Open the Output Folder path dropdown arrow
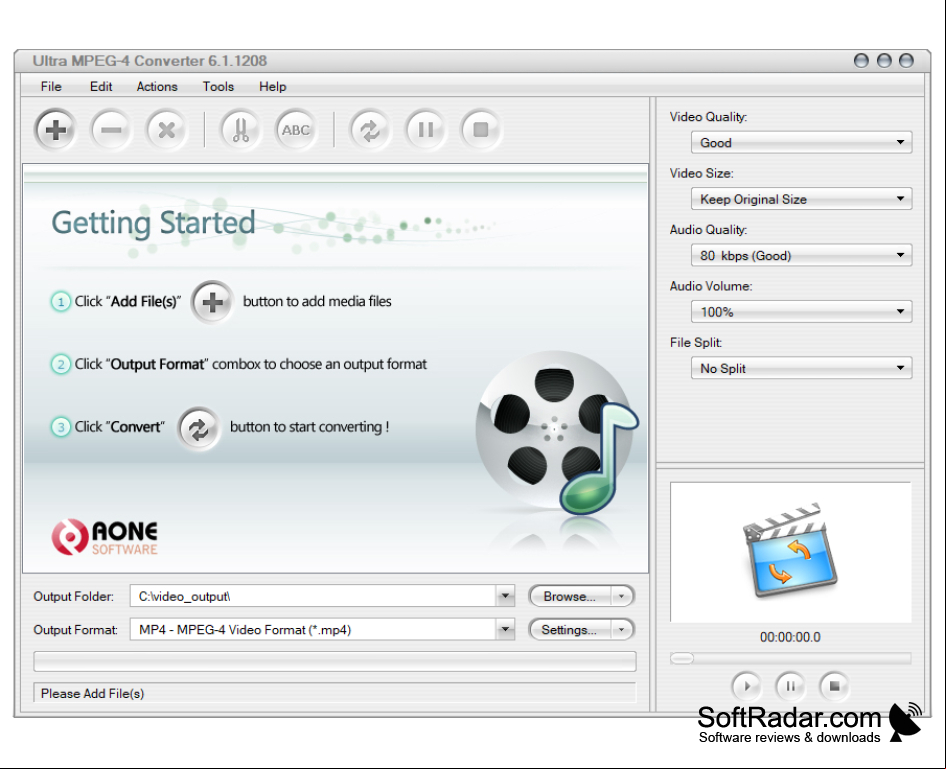This screenshot has height=769, width=946. click(505, 596)
